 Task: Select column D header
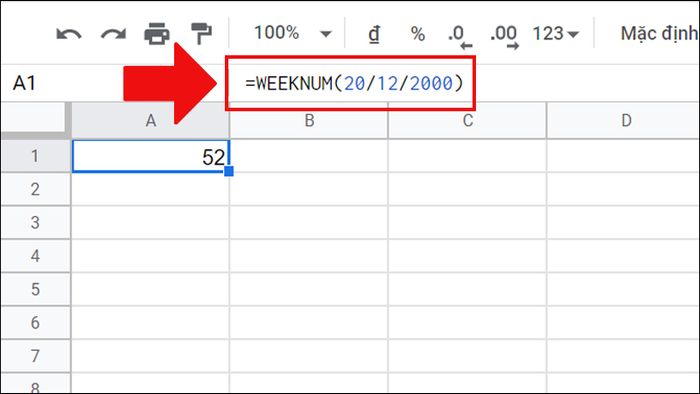pos(624,120)
